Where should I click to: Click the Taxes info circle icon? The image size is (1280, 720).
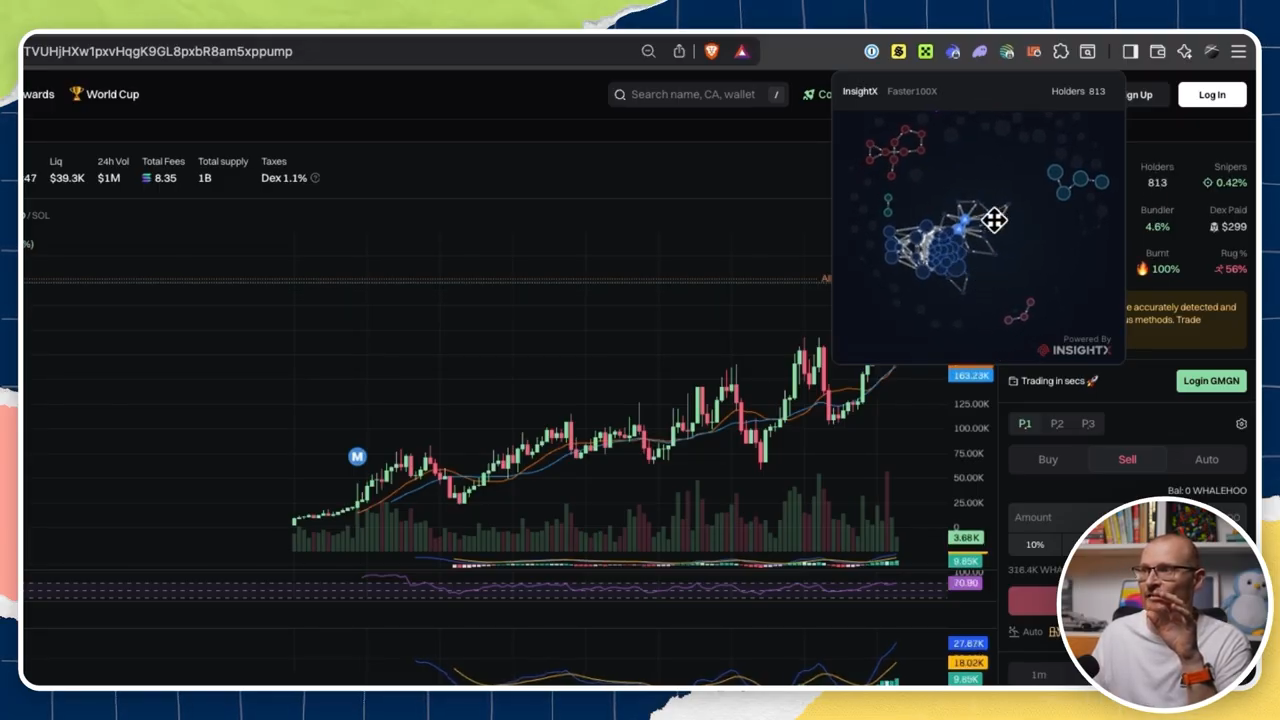pos(315,178)
